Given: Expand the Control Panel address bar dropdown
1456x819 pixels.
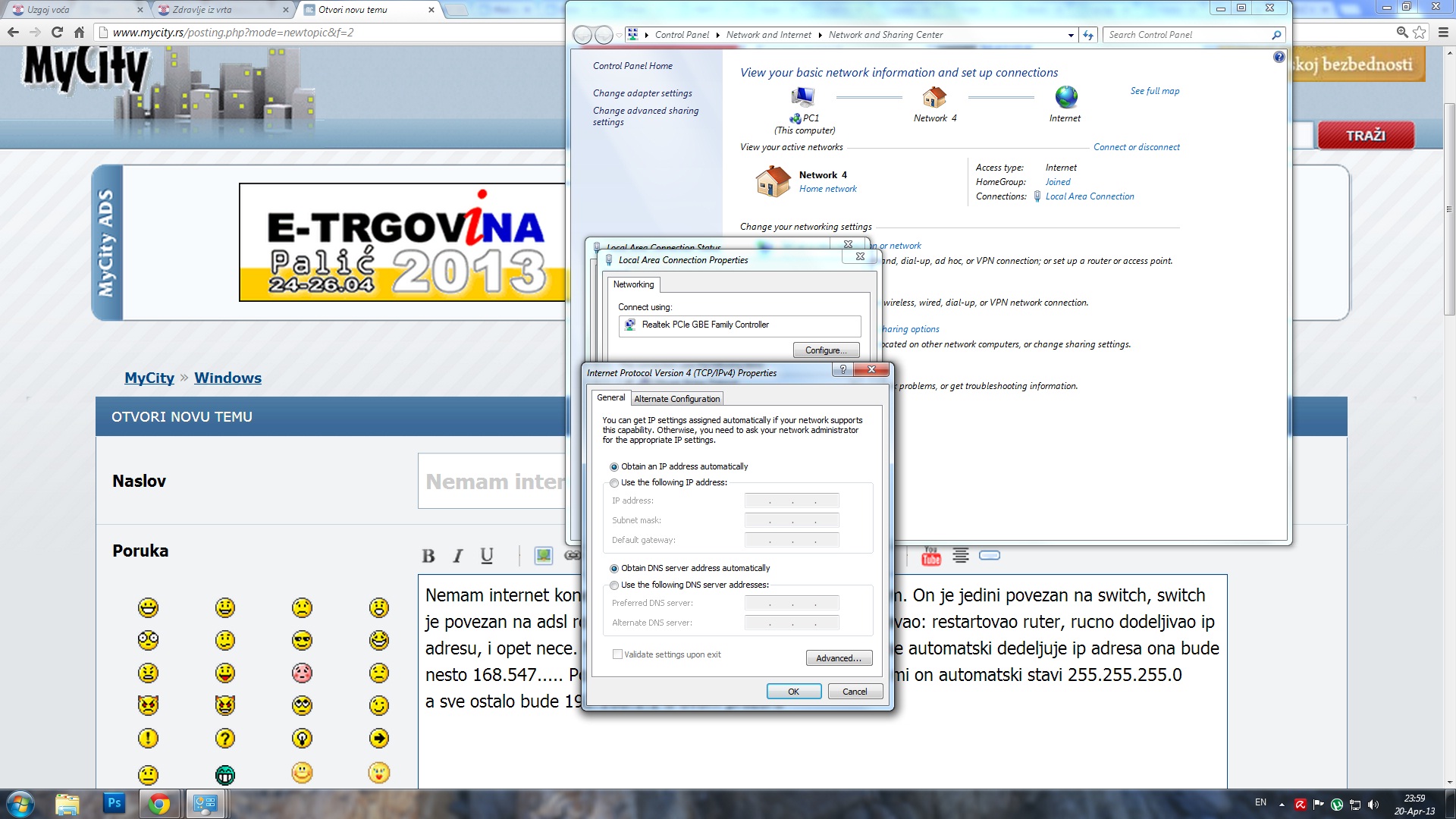Looking at the screenshot, I should click(1071, 35).
